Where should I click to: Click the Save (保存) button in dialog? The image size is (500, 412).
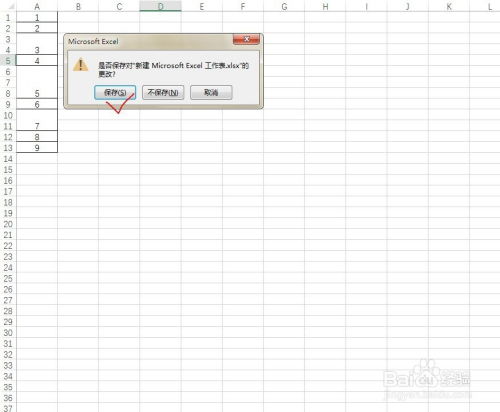tap(115, 92)
